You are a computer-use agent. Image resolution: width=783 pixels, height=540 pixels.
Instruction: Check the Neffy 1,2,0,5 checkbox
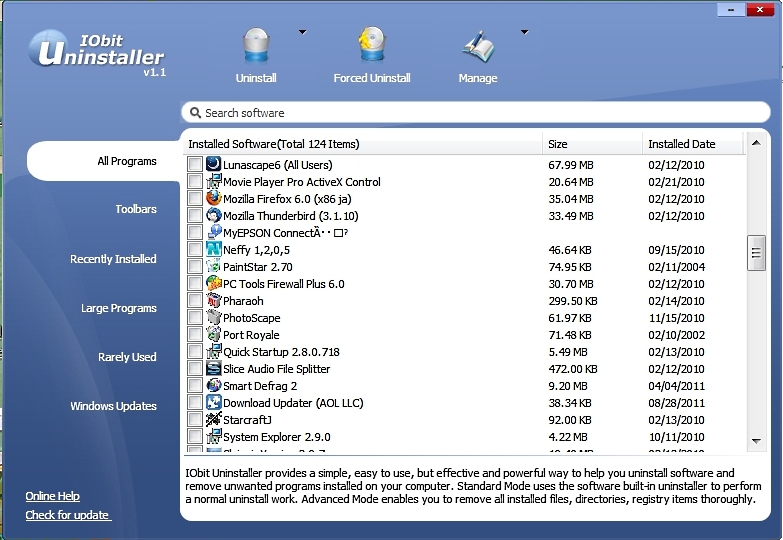pos(195,249)
